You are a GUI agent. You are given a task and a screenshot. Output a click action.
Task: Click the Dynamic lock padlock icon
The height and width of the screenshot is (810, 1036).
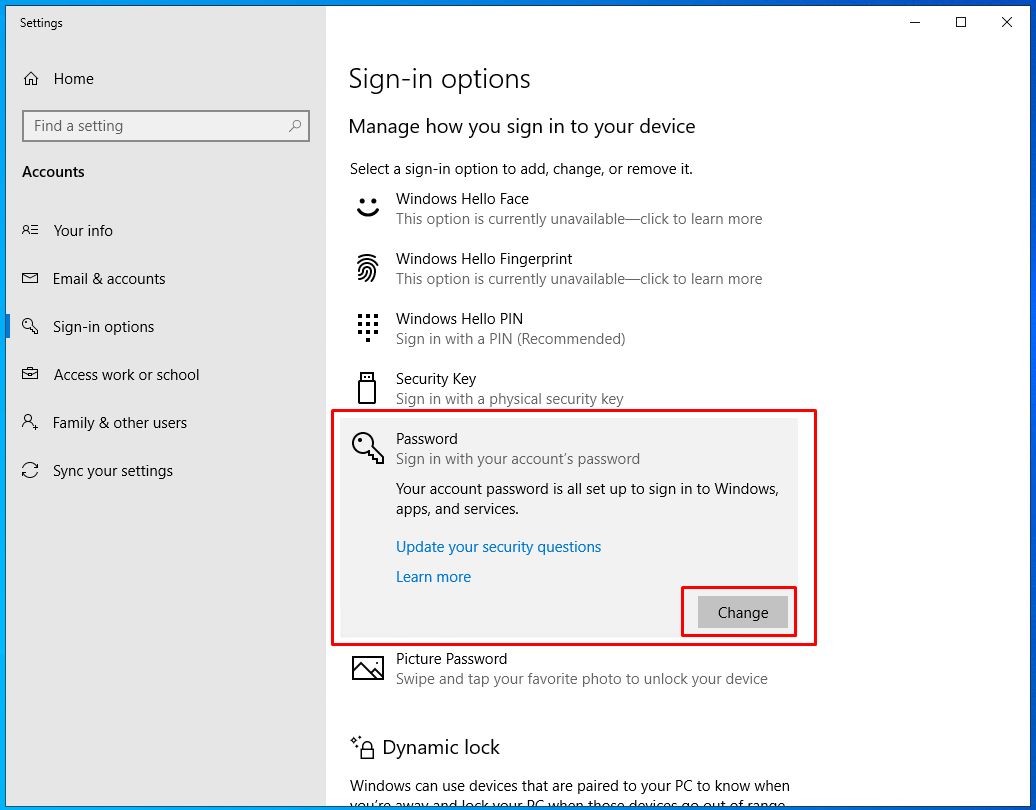click(x=363, y=747)
